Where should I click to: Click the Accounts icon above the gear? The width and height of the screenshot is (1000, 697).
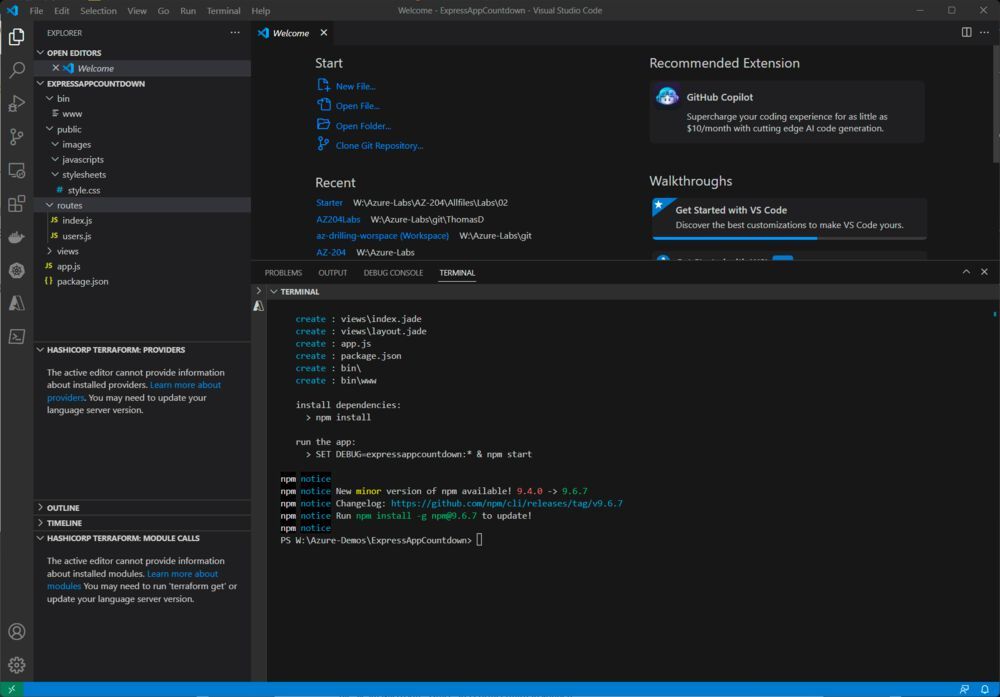pos(16,632)
